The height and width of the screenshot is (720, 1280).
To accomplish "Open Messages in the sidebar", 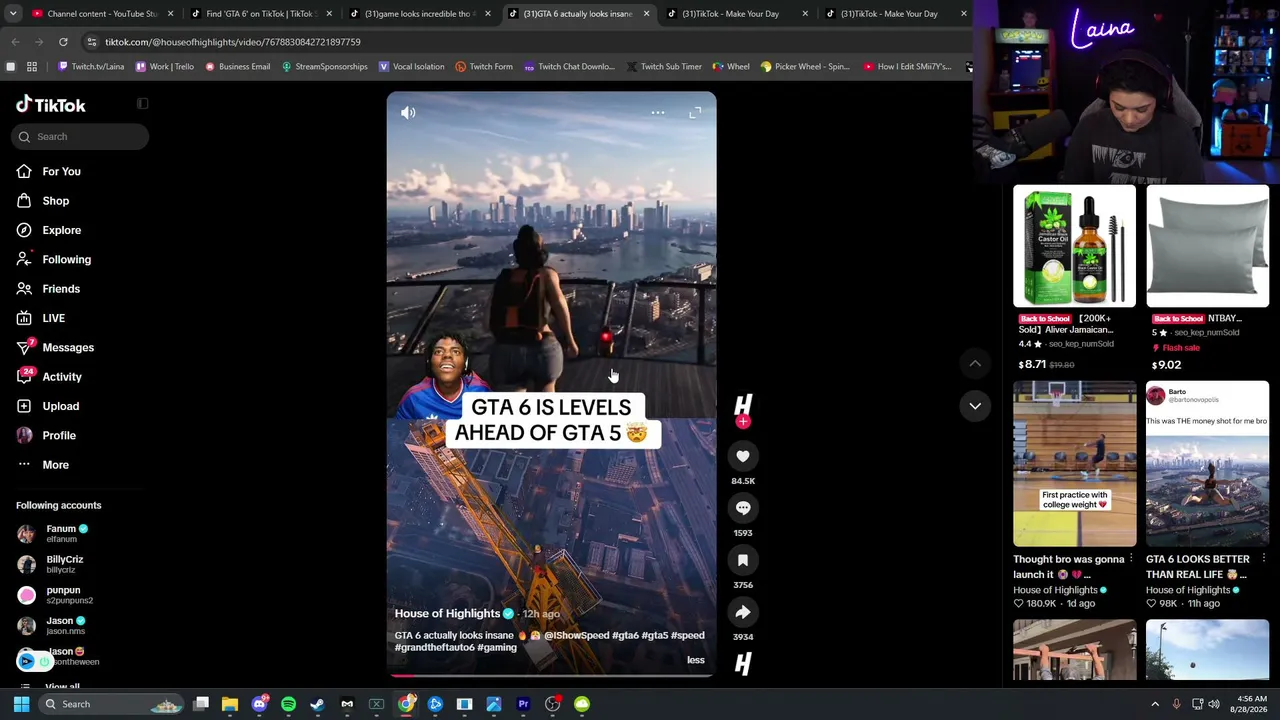I will coord(67,348).
